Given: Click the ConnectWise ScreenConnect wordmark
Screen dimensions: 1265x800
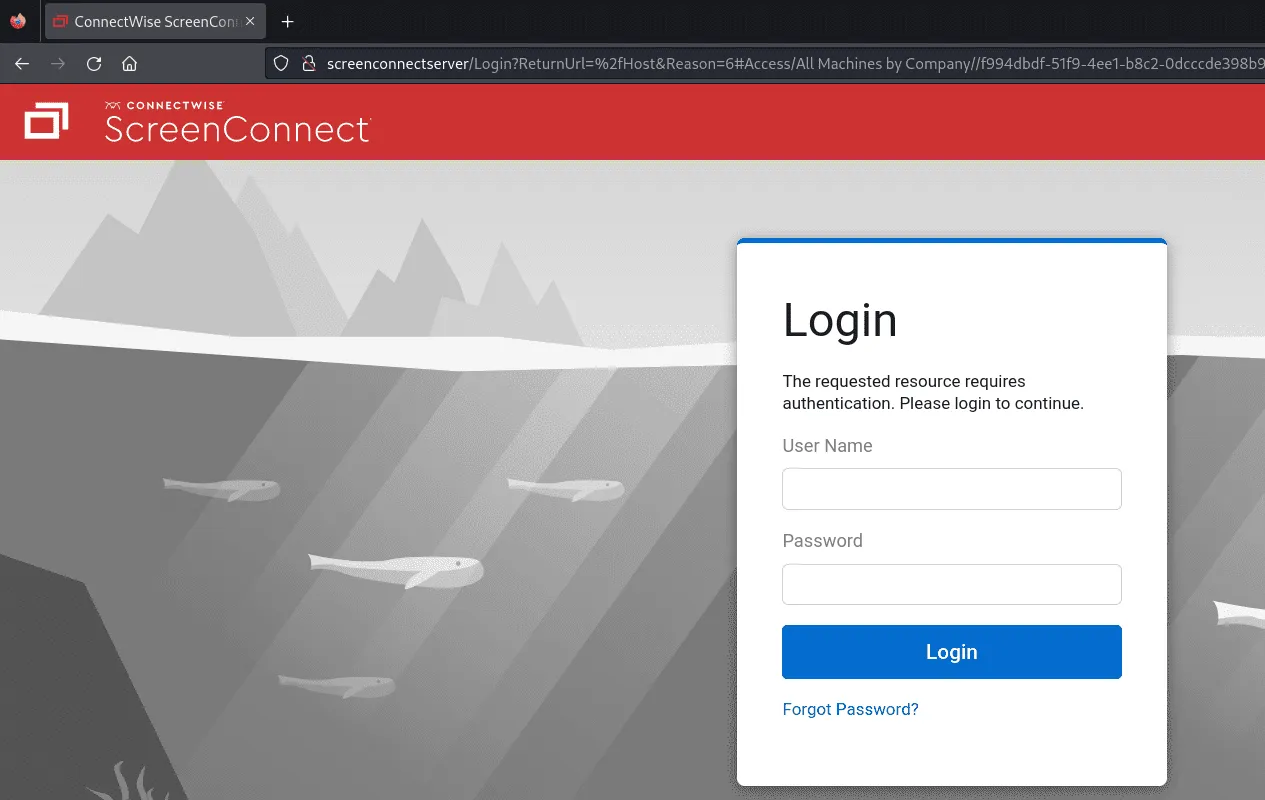Looking at the screenshot, I should point(237,123).
